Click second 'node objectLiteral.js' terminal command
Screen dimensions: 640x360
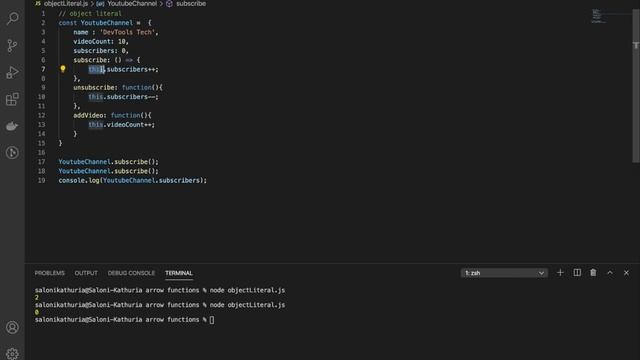click(247, 305)
